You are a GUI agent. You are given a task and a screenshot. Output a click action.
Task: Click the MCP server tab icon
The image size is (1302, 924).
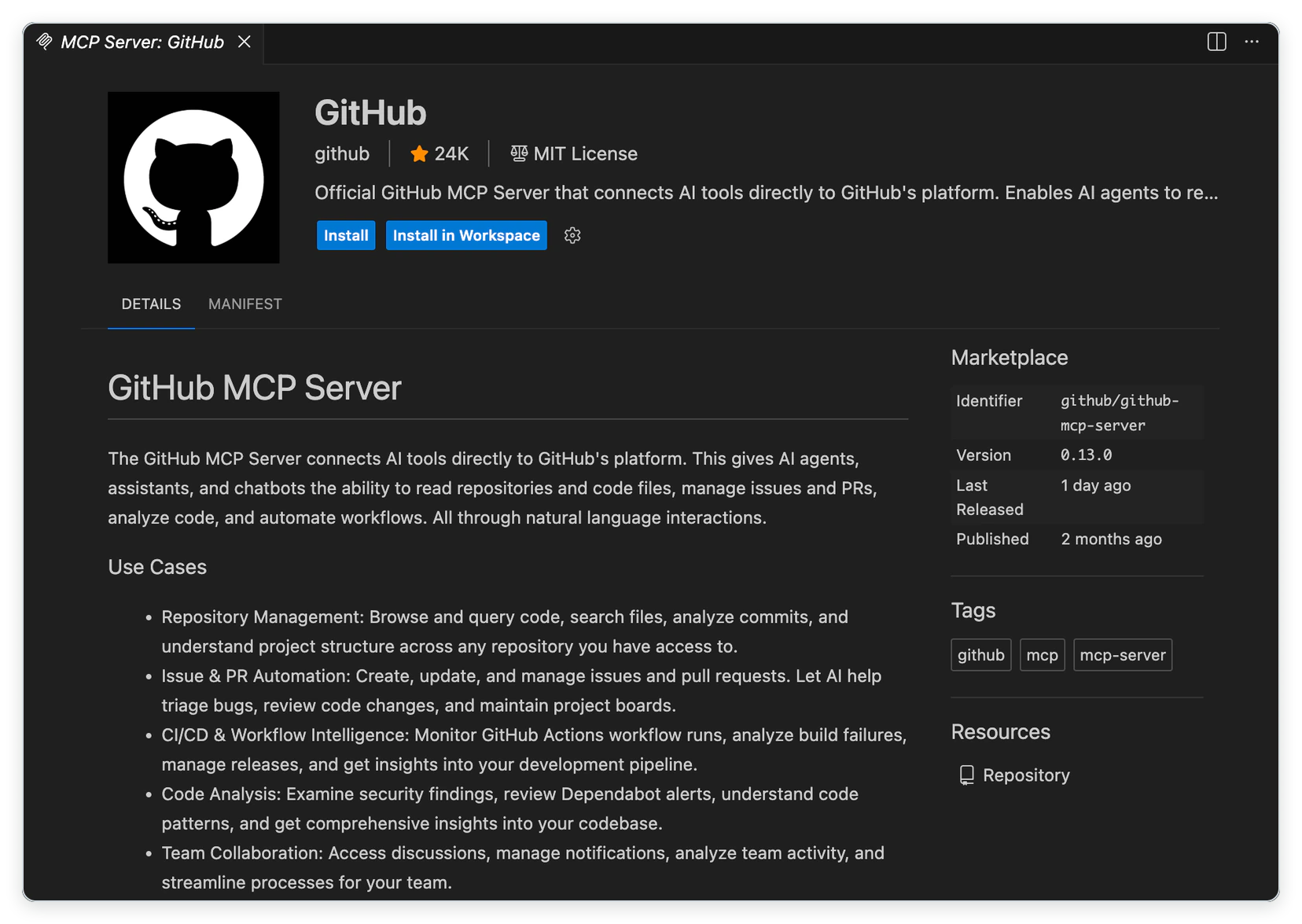(x=45, y=42)
